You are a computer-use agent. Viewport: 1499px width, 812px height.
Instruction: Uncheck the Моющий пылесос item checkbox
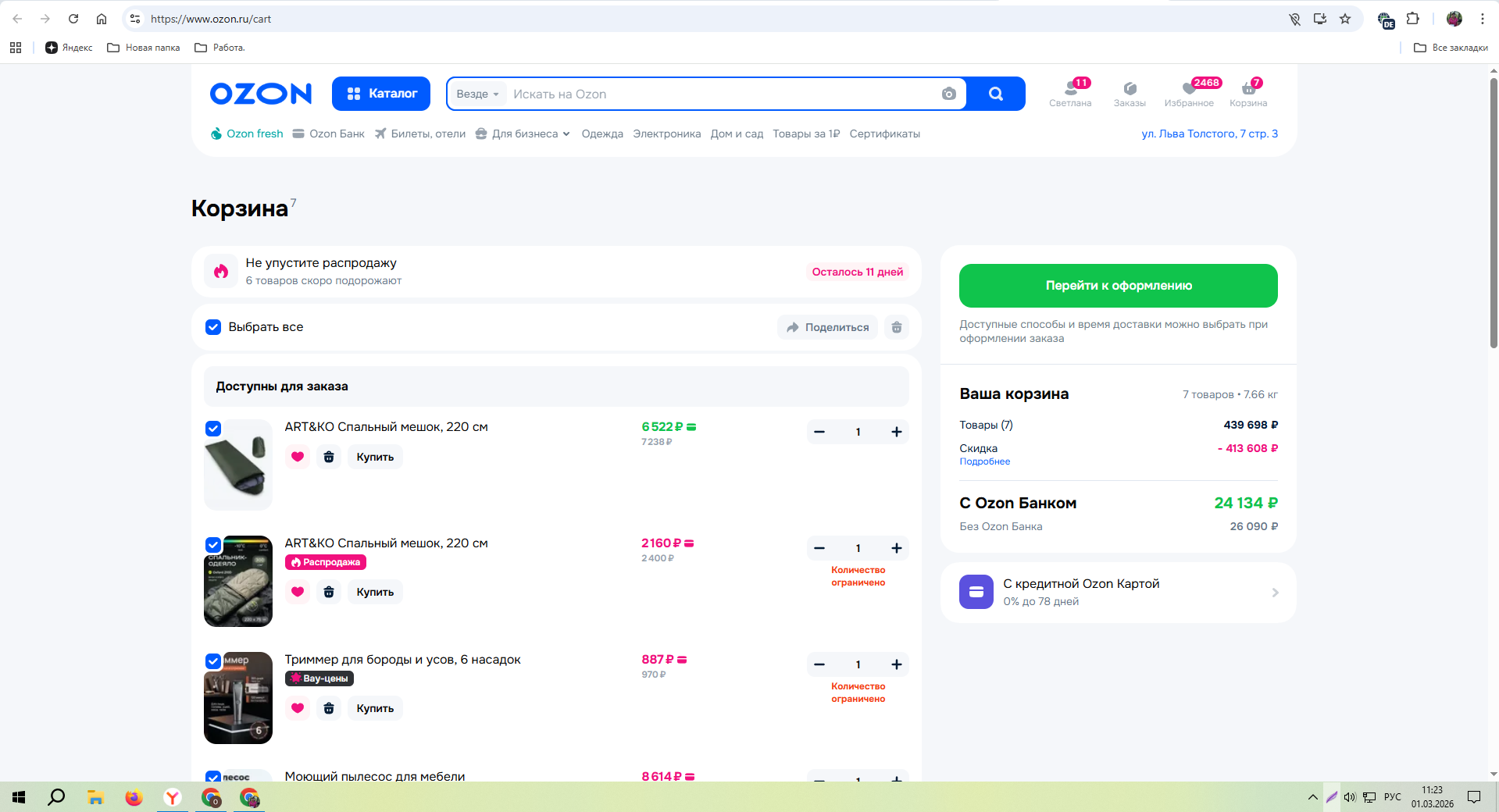click(213, 777)
